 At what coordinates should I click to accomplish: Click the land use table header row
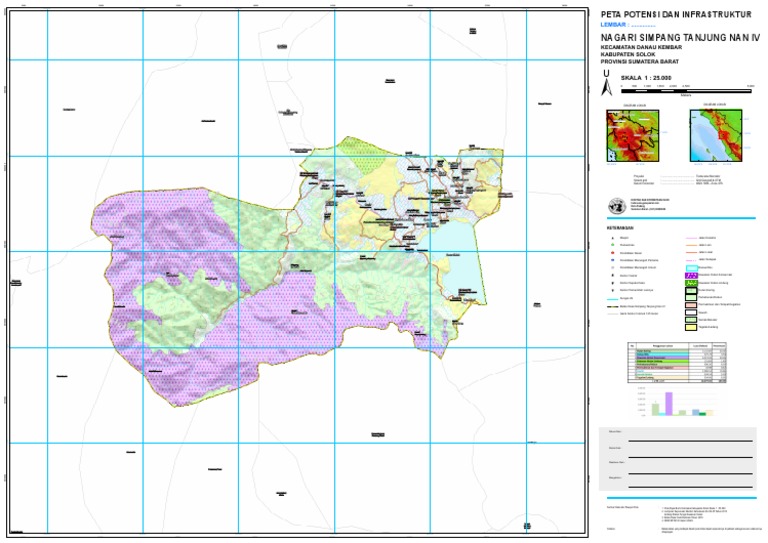click(690, 345)
